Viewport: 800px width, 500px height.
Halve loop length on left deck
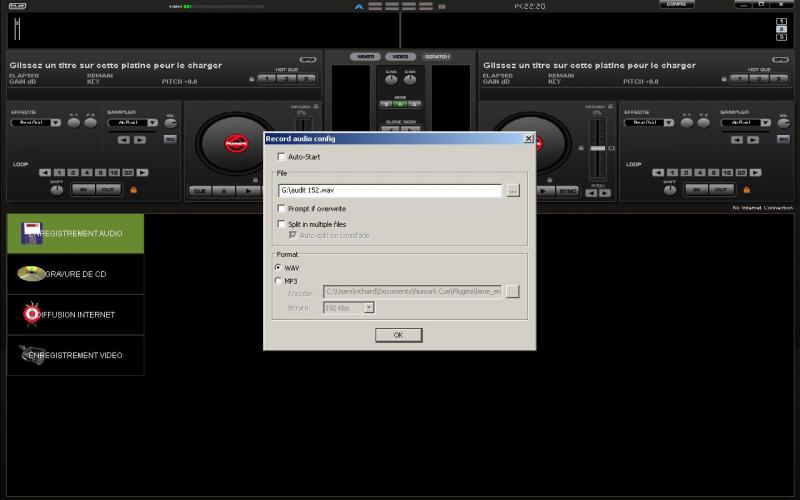pos(45,172)
